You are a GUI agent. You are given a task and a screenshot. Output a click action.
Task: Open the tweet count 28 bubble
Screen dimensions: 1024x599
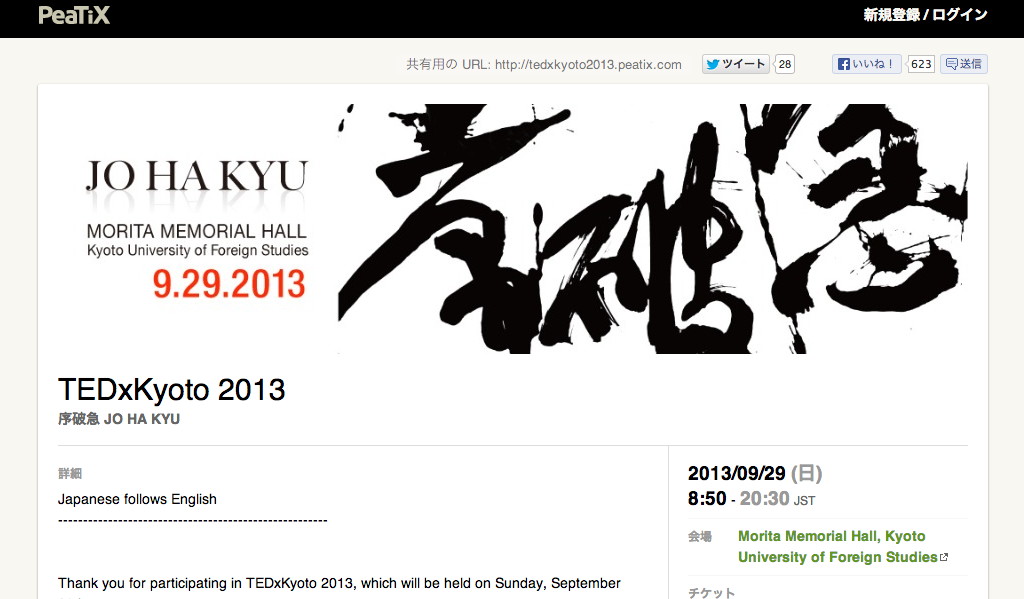click(784, 64)
